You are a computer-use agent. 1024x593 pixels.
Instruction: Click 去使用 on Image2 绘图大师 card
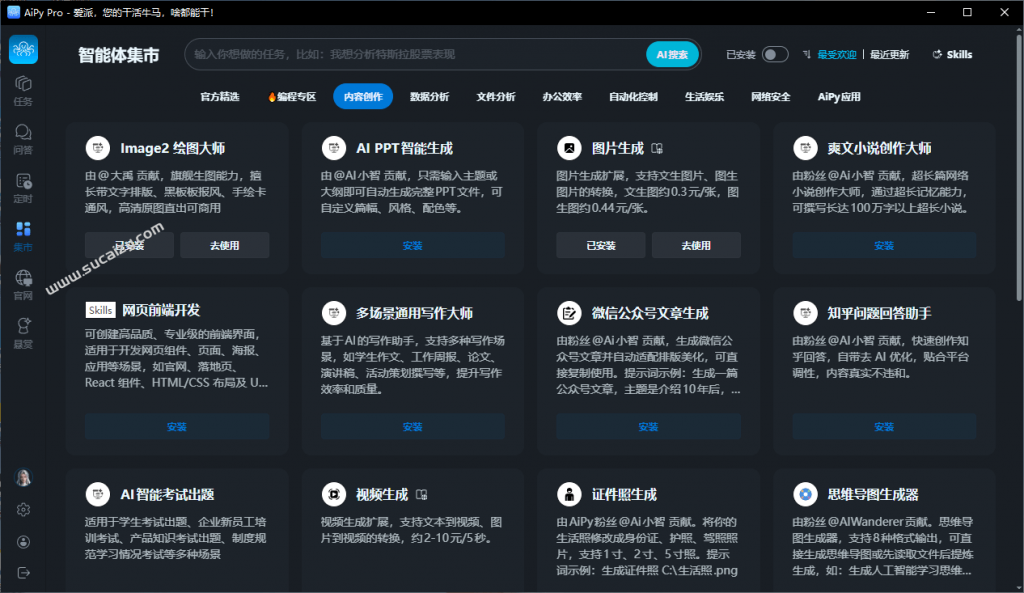pyautogui.click(x=225, y=246)
